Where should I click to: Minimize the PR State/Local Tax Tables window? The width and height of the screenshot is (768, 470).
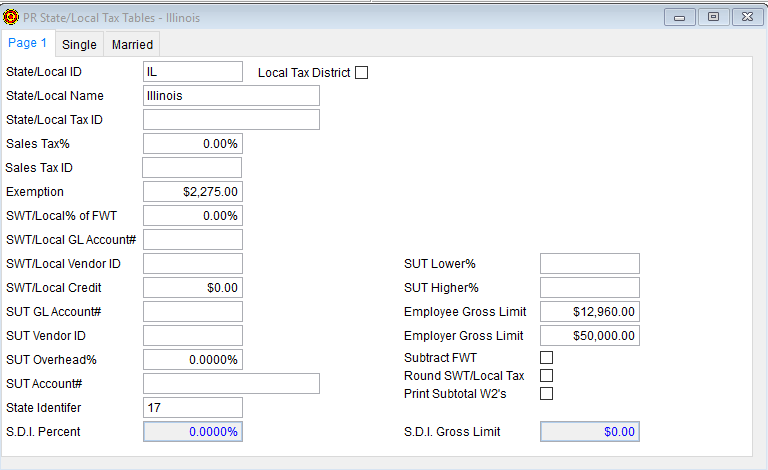click(x=679, y=17)
